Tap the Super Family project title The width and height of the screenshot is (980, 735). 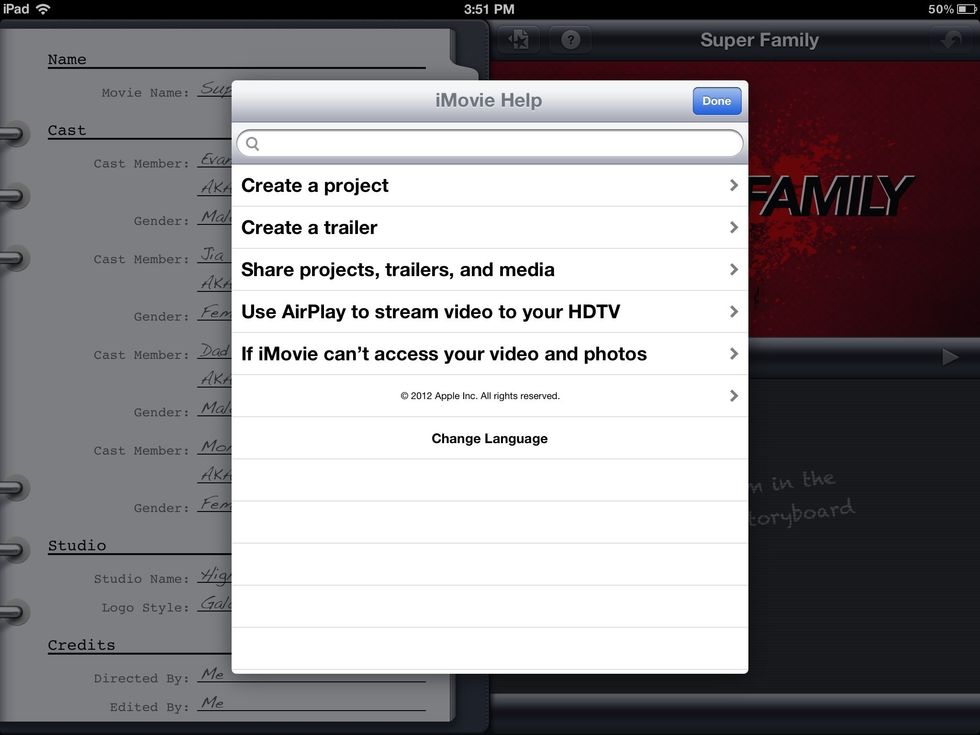coord(759,41)
